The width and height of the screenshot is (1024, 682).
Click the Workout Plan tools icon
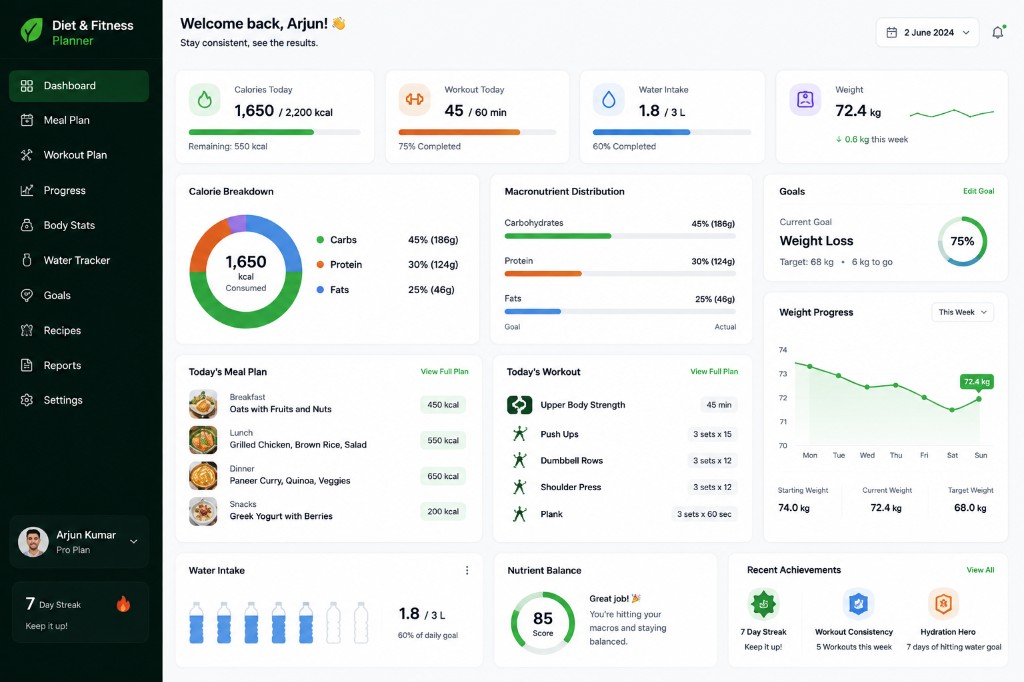(27, 155)
